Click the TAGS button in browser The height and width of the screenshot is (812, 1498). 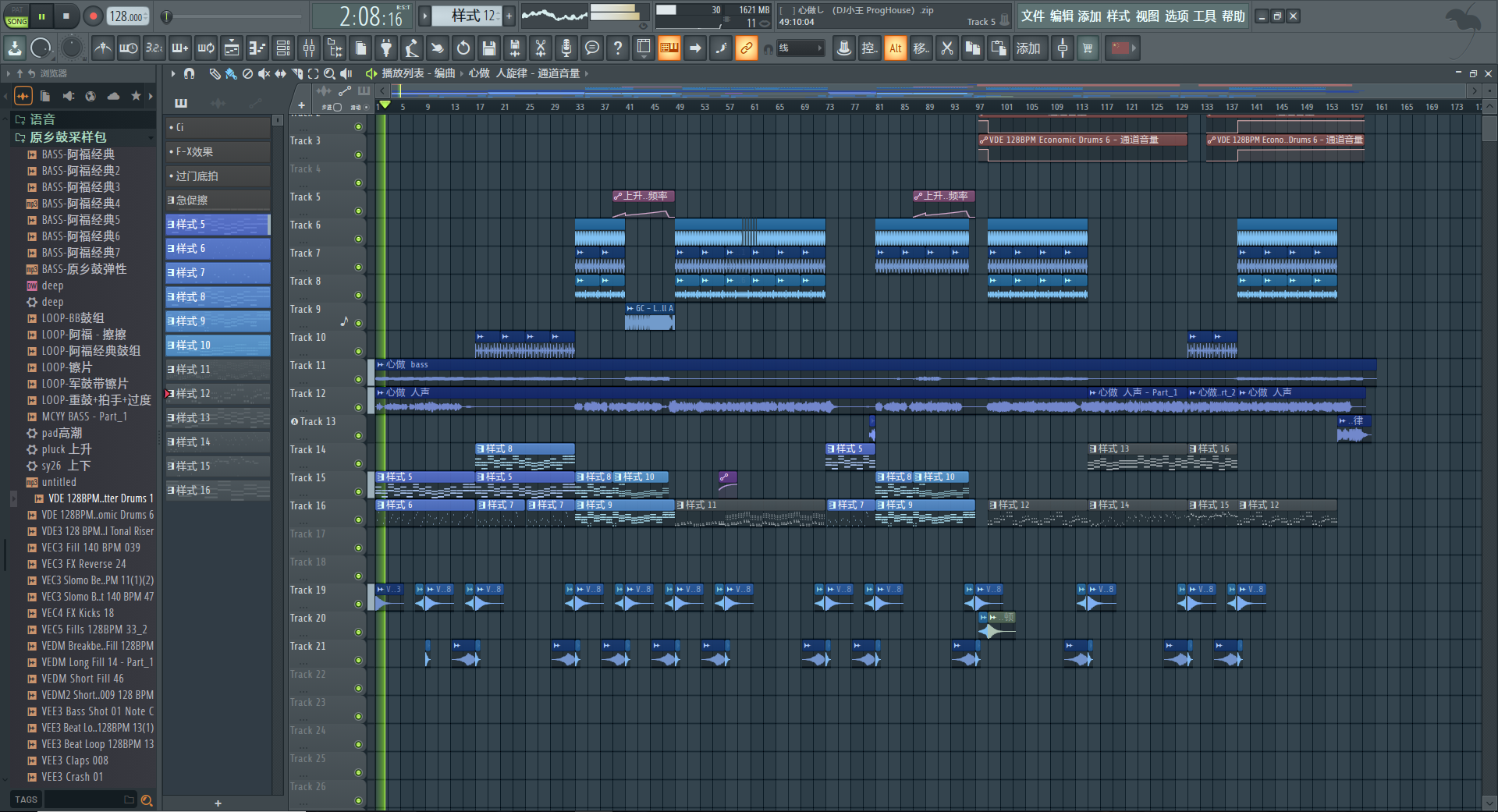pyautogui.click(x=26, y=800)
